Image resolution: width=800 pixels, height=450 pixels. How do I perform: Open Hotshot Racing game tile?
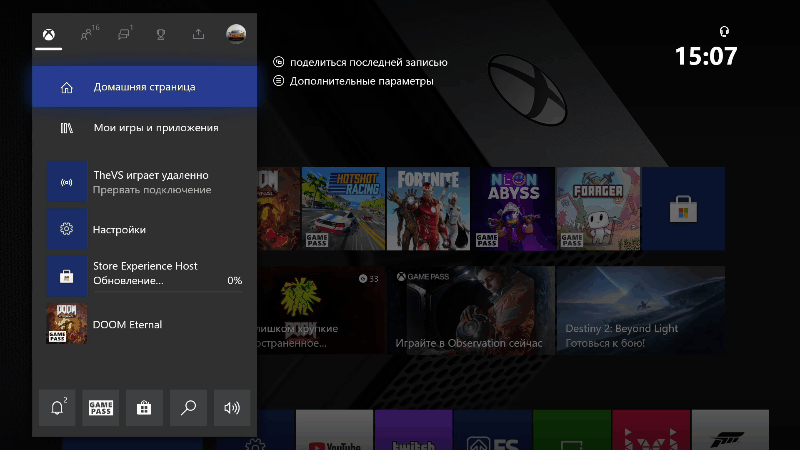click(x=343, y=209)
